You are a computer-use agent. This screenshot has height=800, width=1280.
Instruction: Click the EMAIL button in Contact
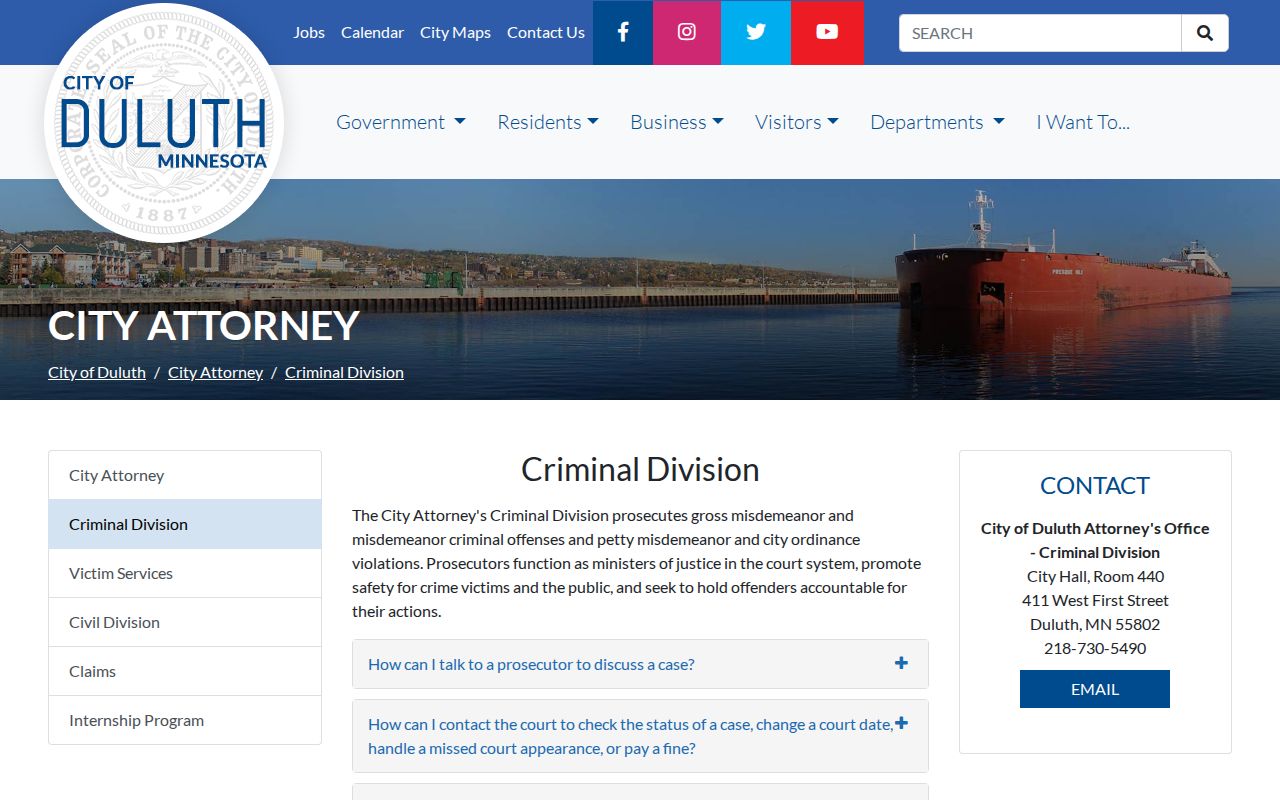1095,689
